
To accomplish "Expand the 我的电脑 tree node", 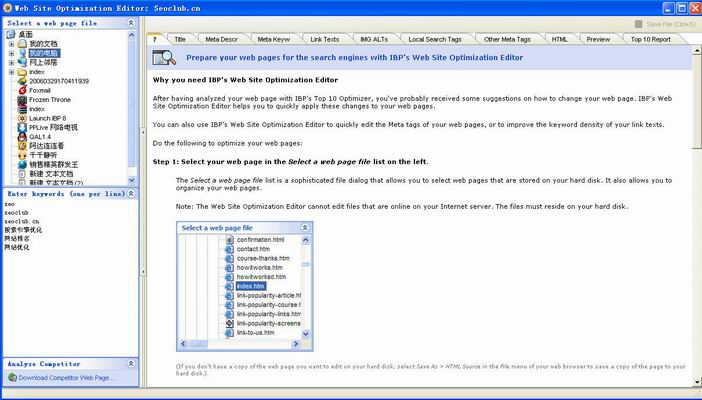I will tap(11, 53).
